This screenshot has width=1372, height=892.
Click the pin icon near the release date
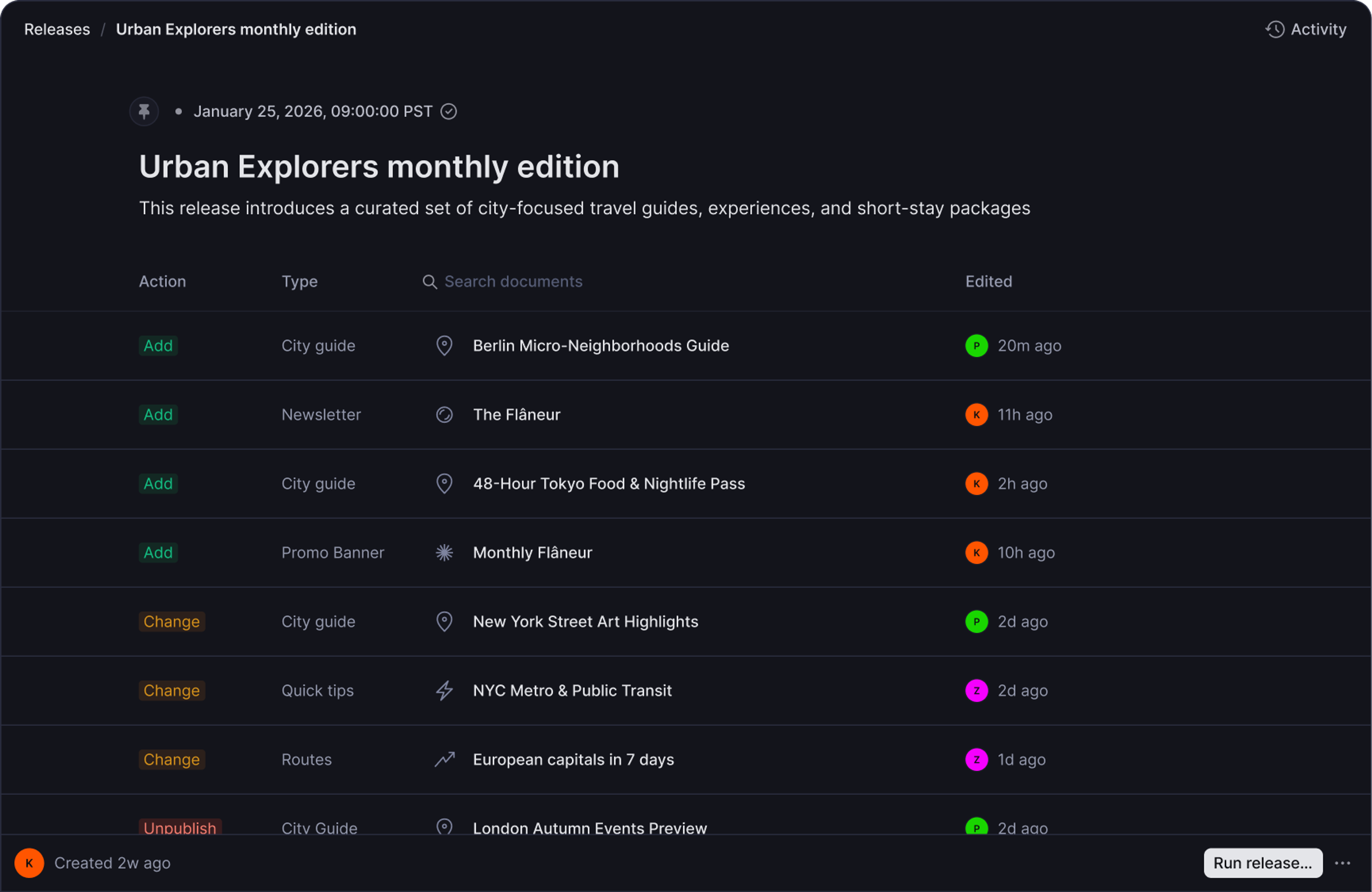coord(144,111)
